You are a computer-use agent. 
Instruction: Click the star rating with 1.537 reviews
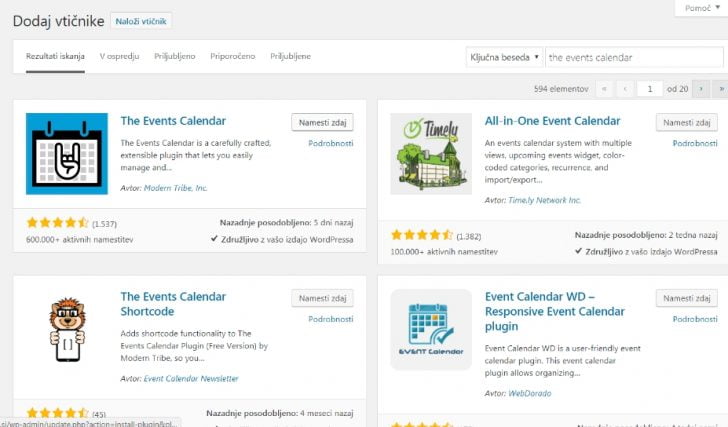click(58, 223)
